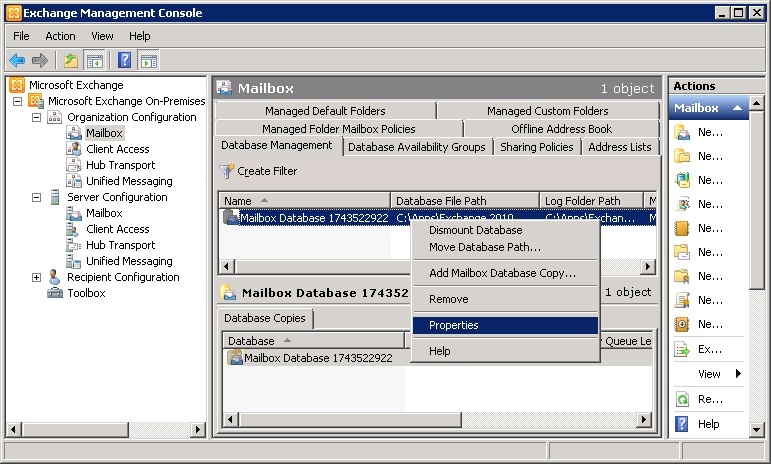771x464 pixels.
Task: Switch to Managed Custom Folders tab
Action: 548,111
